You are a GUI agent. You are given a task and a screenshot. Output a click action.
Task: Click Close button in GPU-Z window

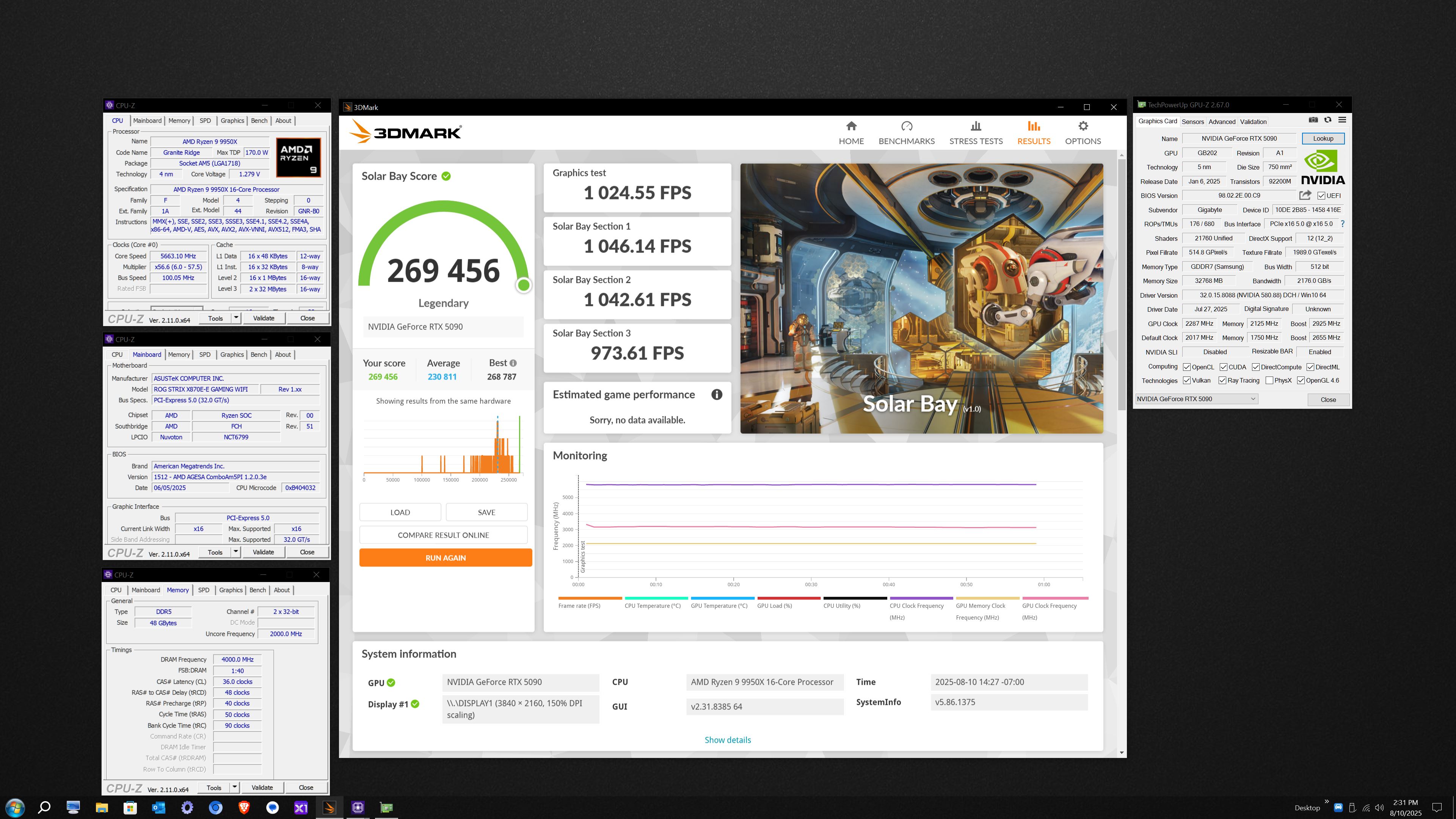tap(1328, 400)
